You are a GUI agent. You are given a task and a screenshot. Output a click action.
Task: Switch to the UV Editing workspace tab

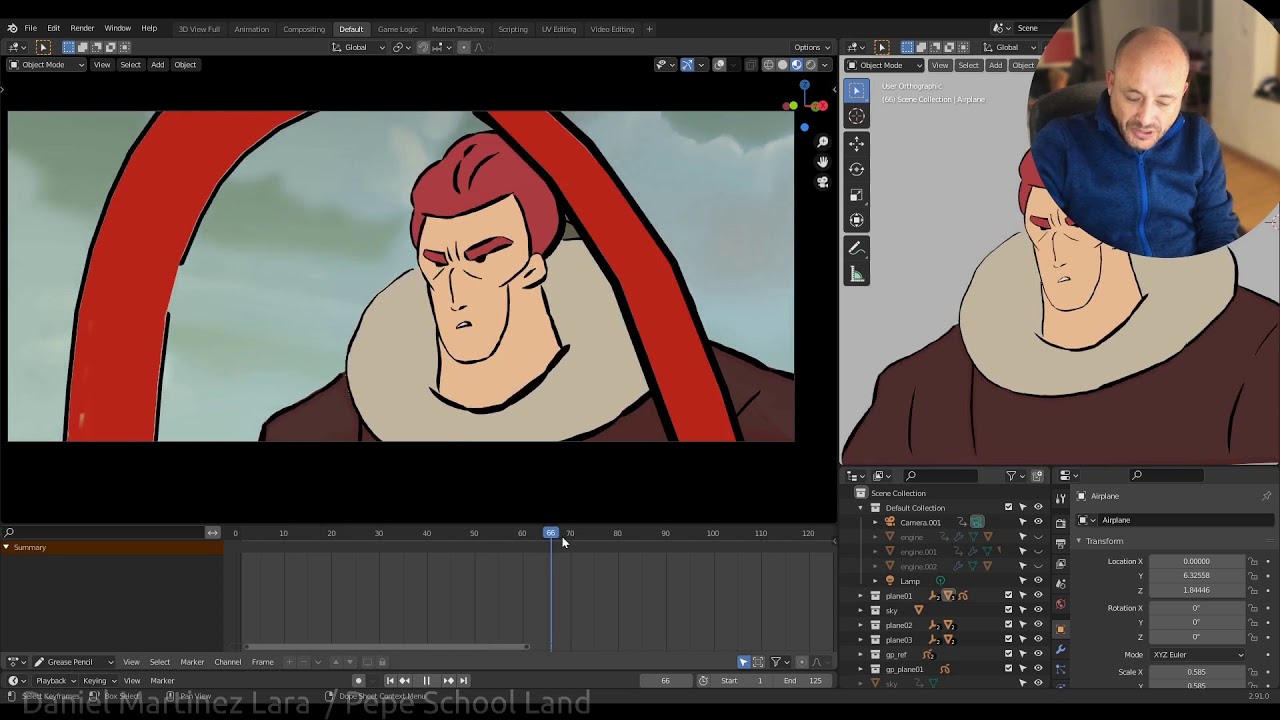tap(559, 29)
